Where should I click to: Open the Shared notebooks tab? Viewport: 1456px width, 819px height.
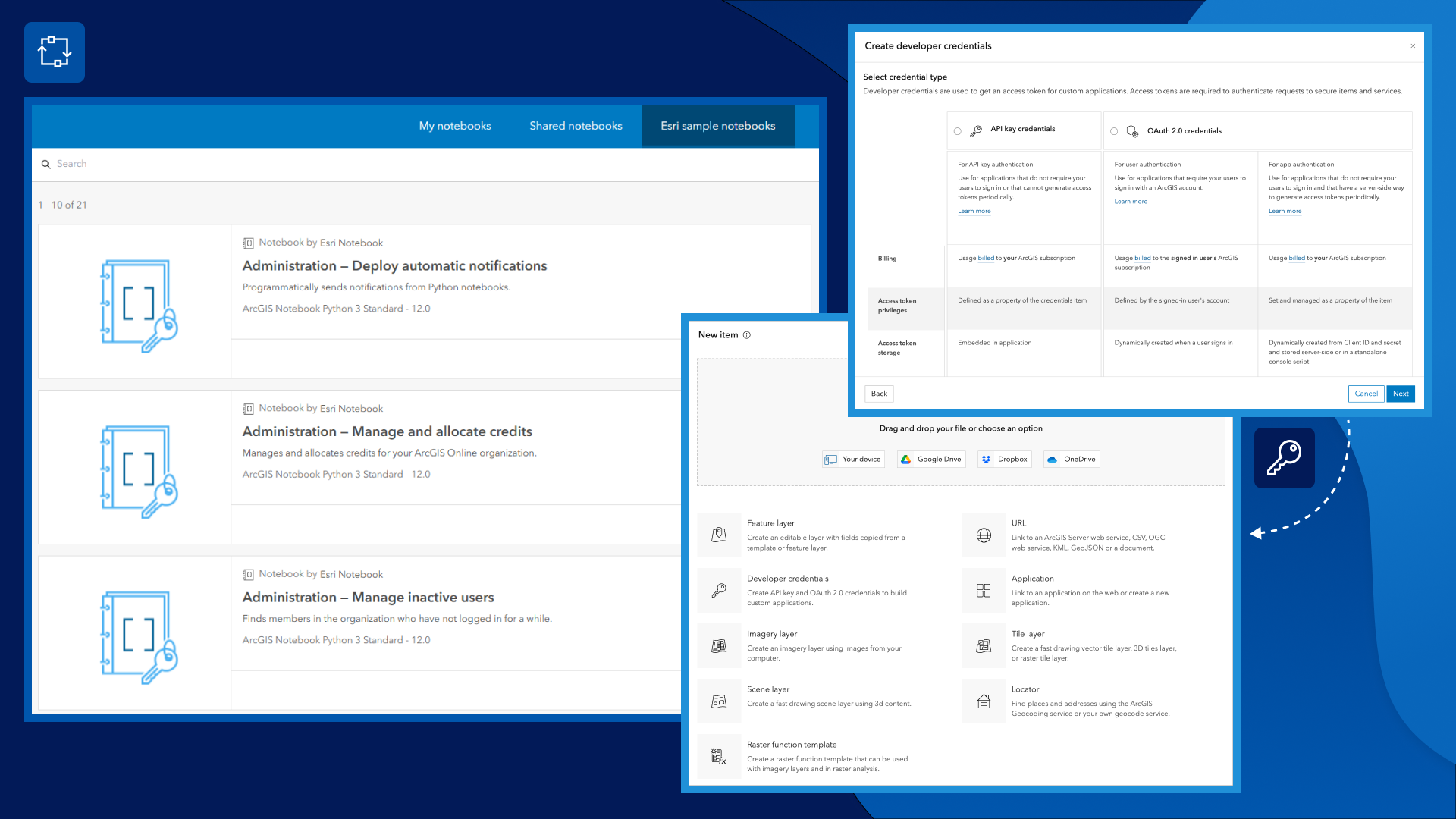pos(576,126)
